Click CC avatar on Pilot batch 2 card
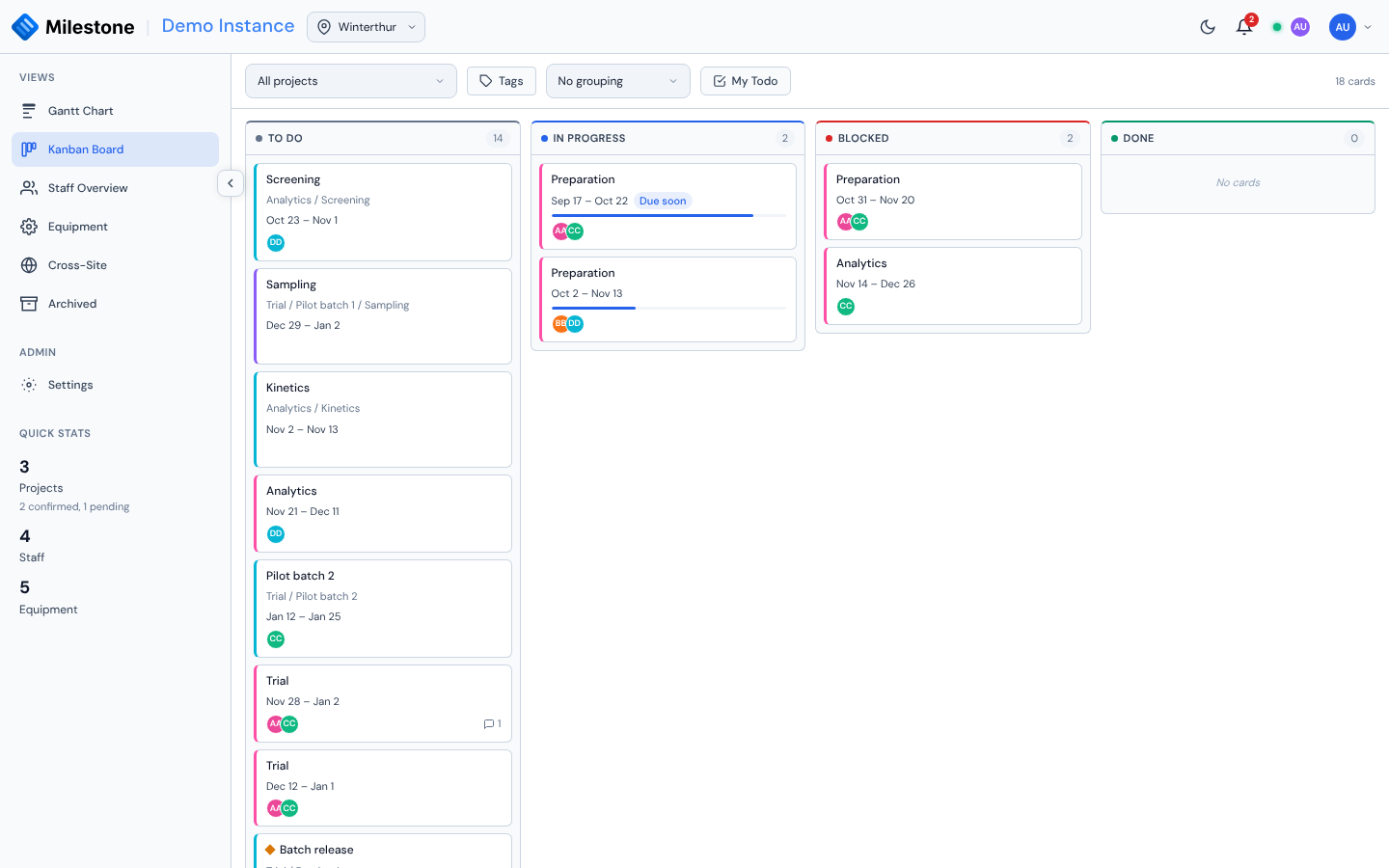 click(276, 639)
